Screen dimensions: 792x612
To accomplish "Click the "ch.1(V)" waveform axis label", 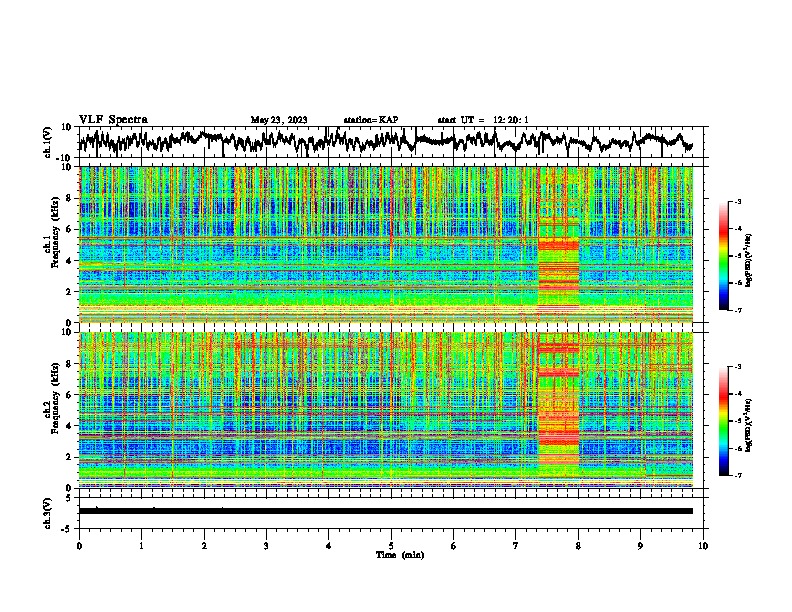I will pyautogui.click(x=47, y=142).
